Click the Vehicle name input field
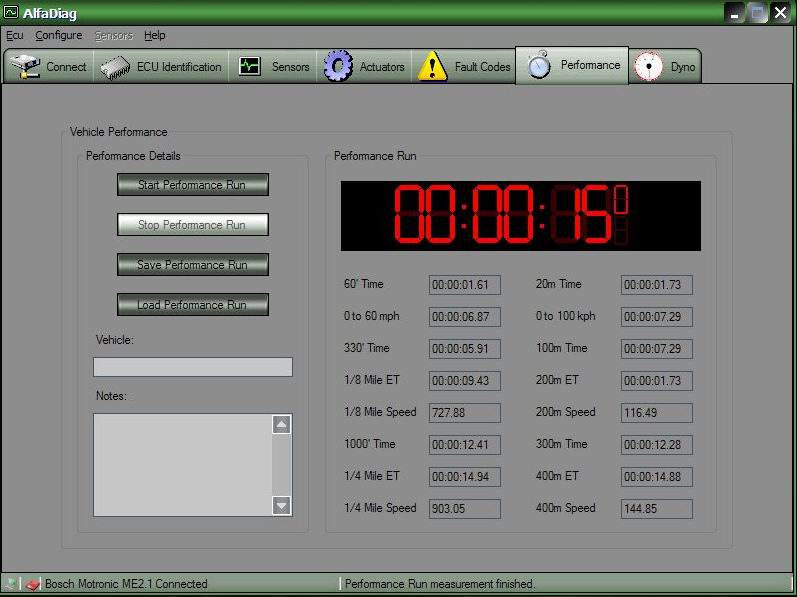 192,367
